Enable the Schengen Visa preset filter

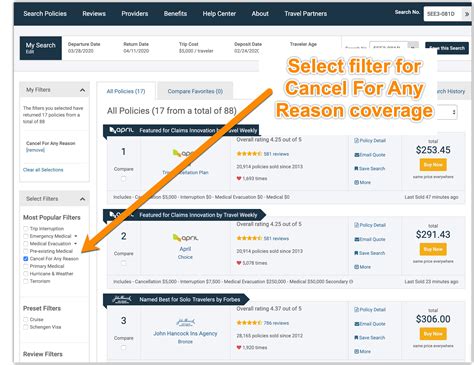point(26,327)
